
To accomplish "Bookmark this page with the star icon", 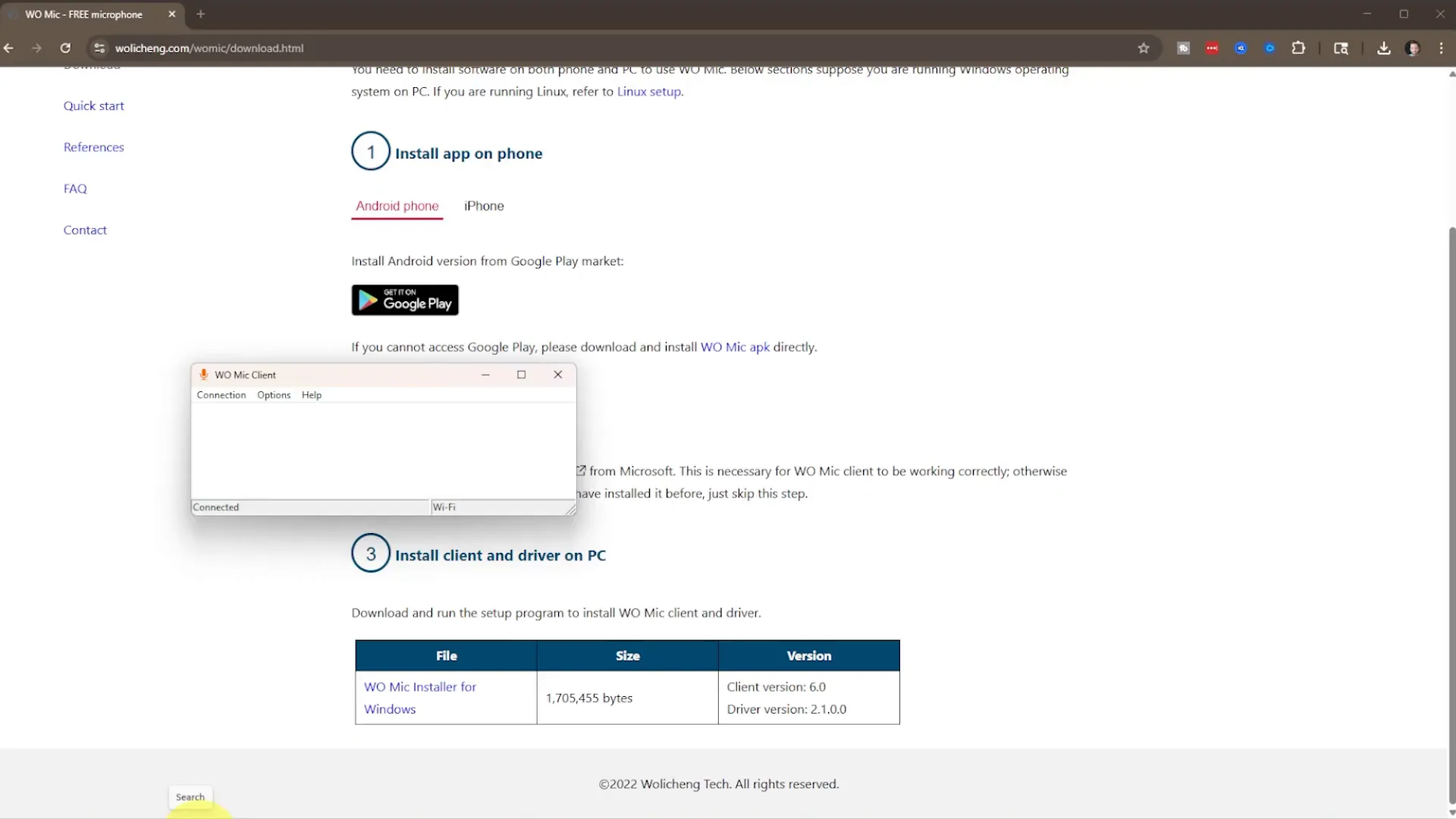I will tap(1144, 48).
